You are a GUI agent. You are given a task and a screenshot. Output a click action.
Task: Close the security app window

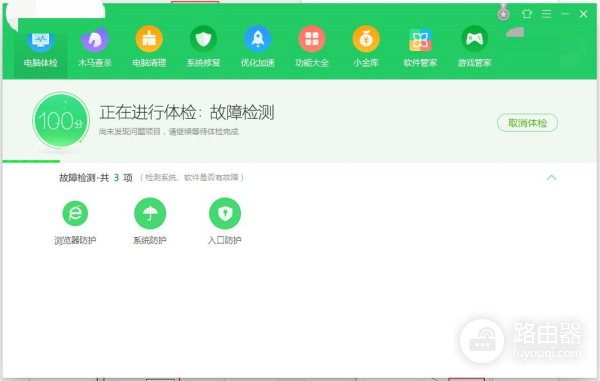[x=583, y=14]
